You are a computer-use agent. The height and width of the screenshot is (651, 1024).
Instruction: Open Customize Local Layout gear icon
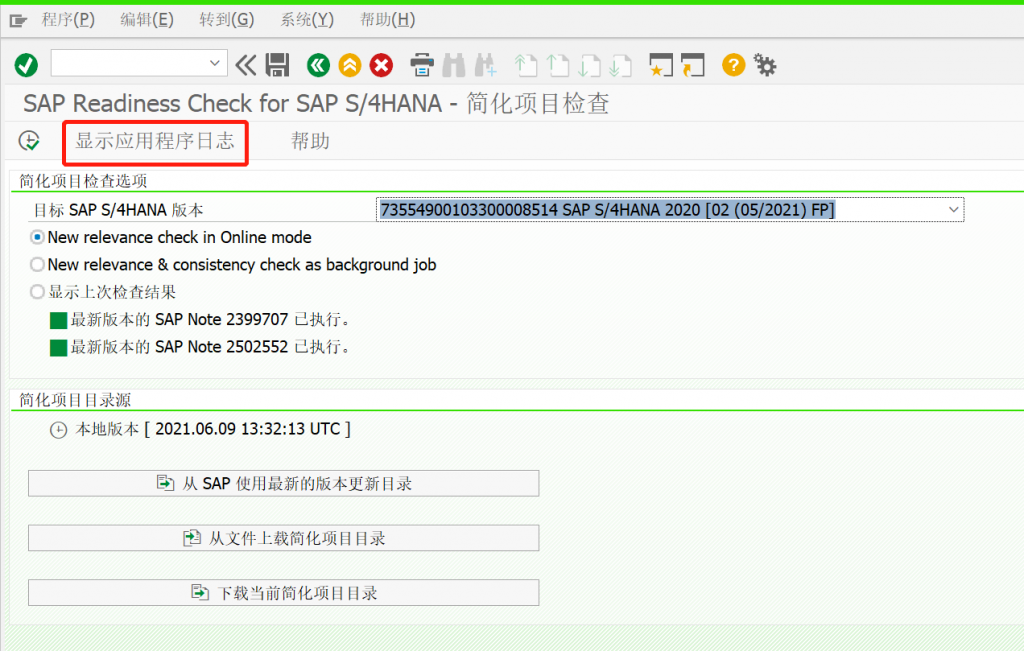click(x=765, y=65)
